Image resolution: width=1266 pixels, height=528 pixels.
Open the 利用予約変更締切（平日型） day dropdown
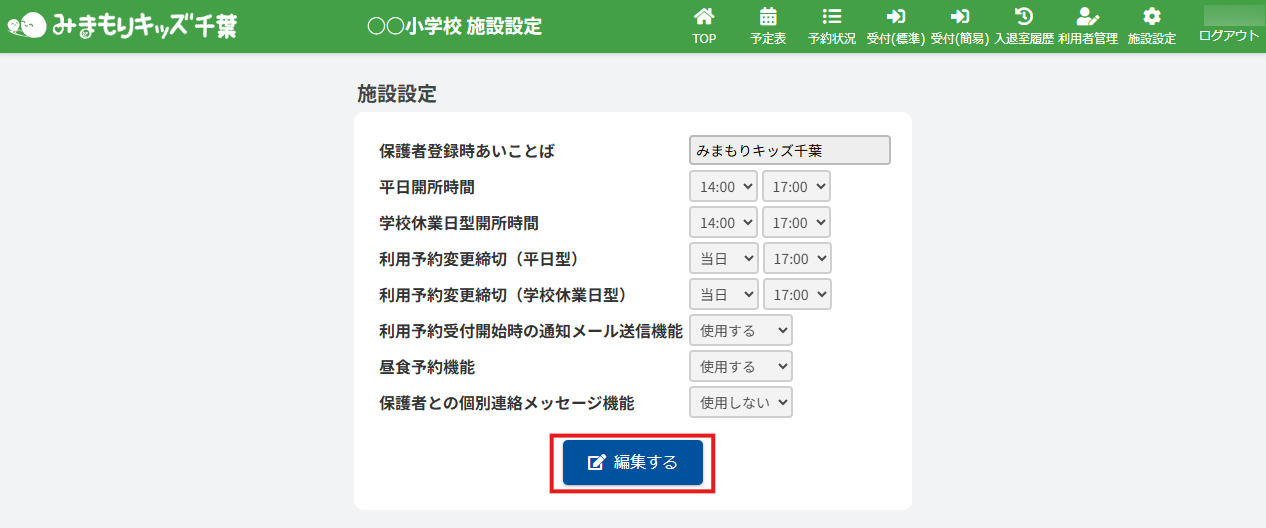723,259
